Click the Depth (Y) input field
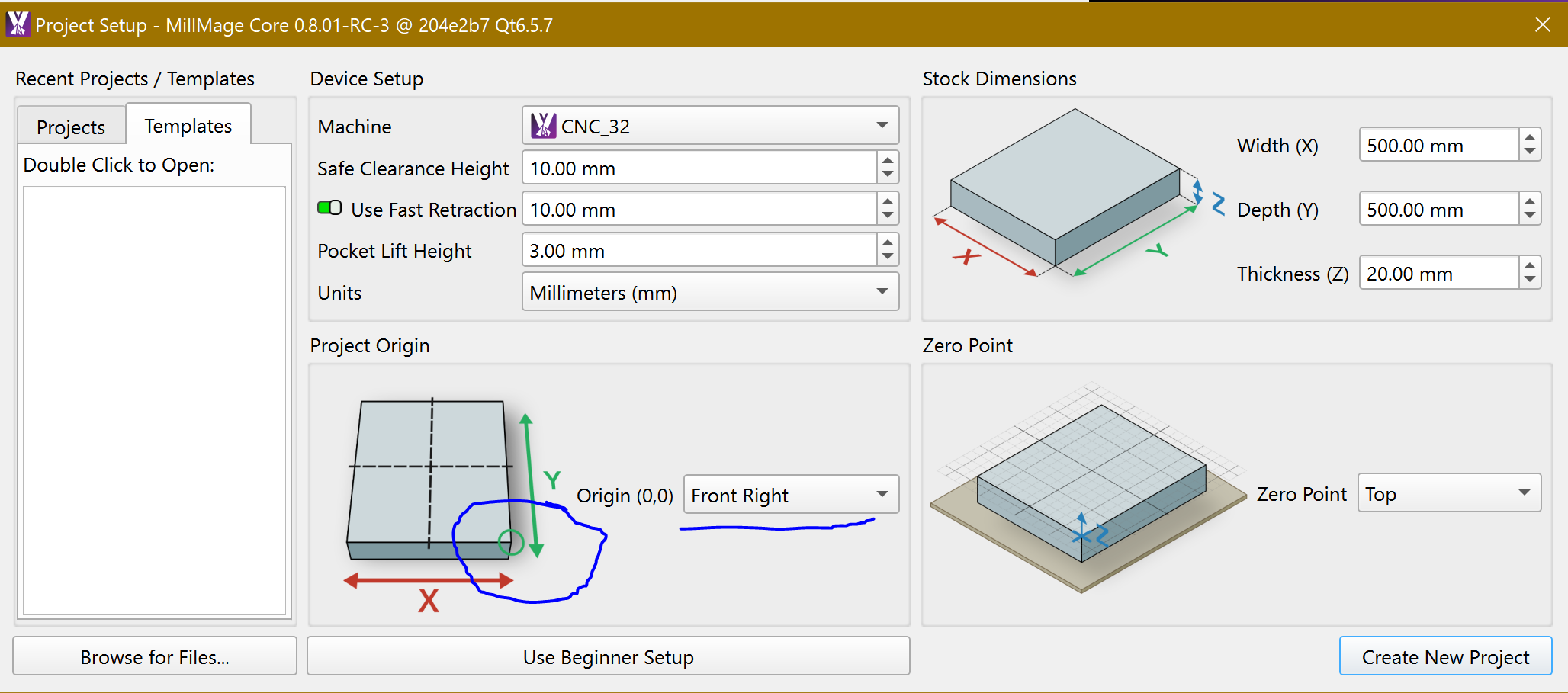Screen dimensions: 1568x693 [1438, 210]
